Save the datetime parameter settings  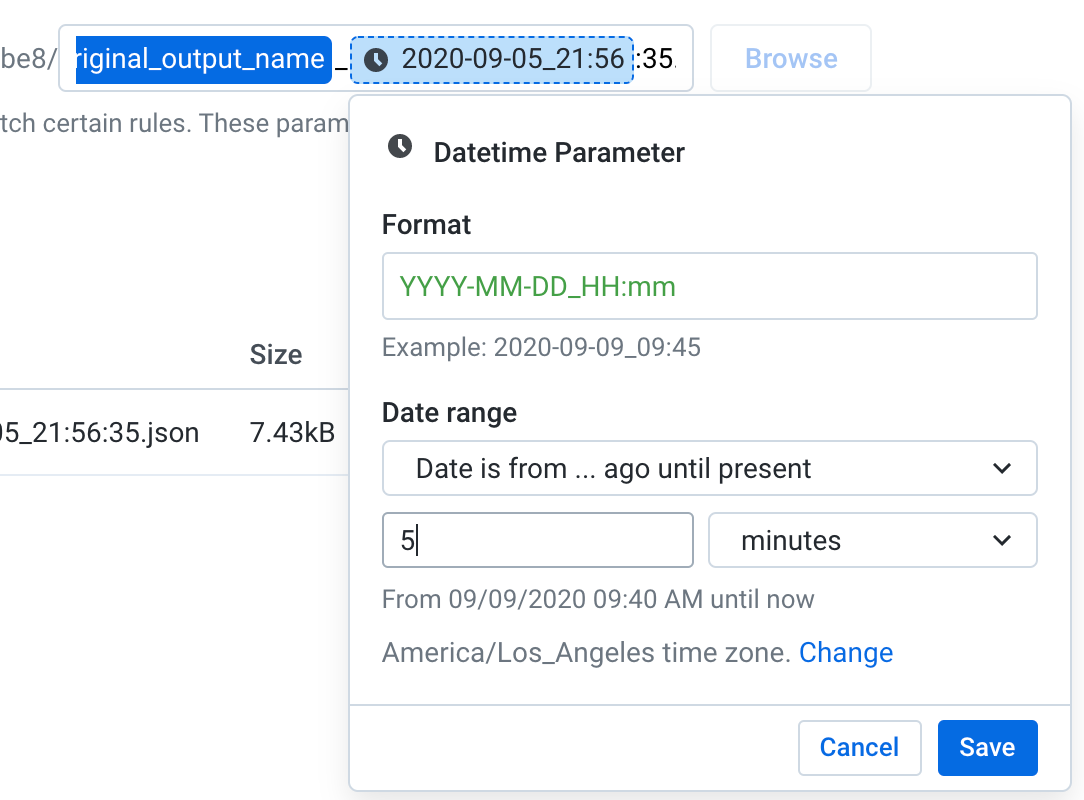pos(987,747)
